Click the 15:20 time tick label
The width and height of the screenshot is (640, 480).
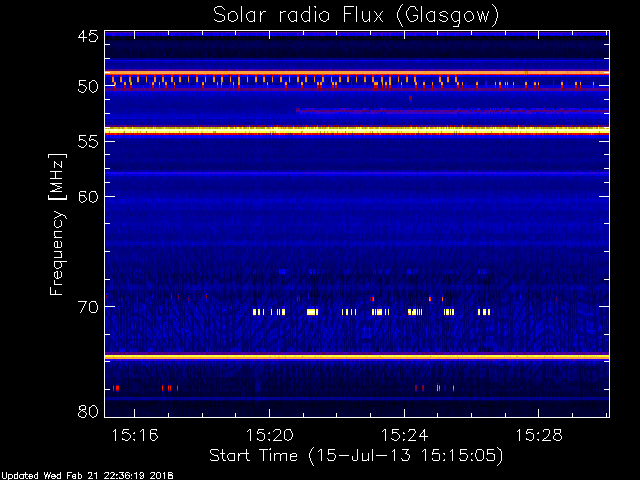pos(269,436)
